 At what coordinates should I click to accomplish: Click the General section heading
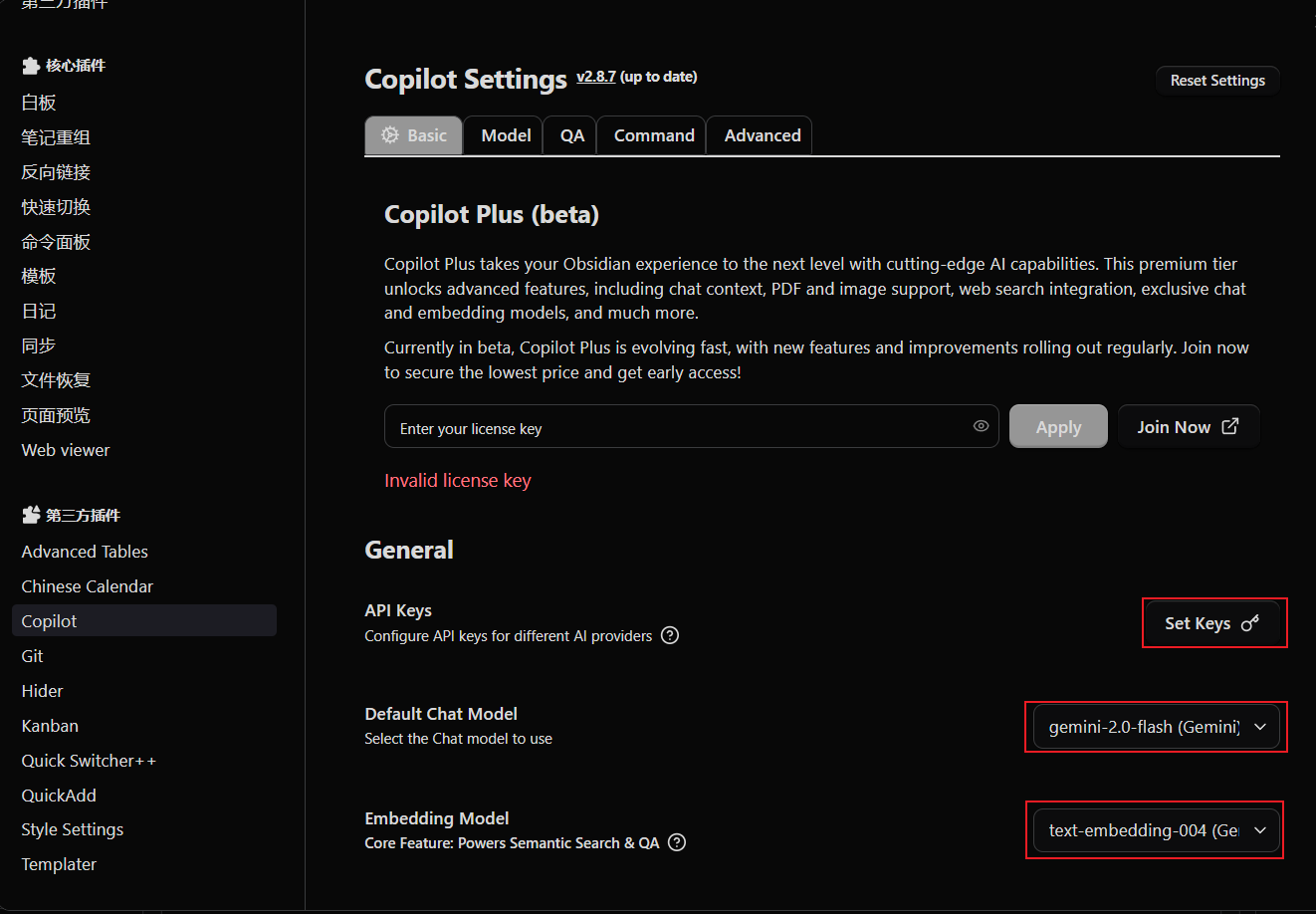click(x=409, y=550)
